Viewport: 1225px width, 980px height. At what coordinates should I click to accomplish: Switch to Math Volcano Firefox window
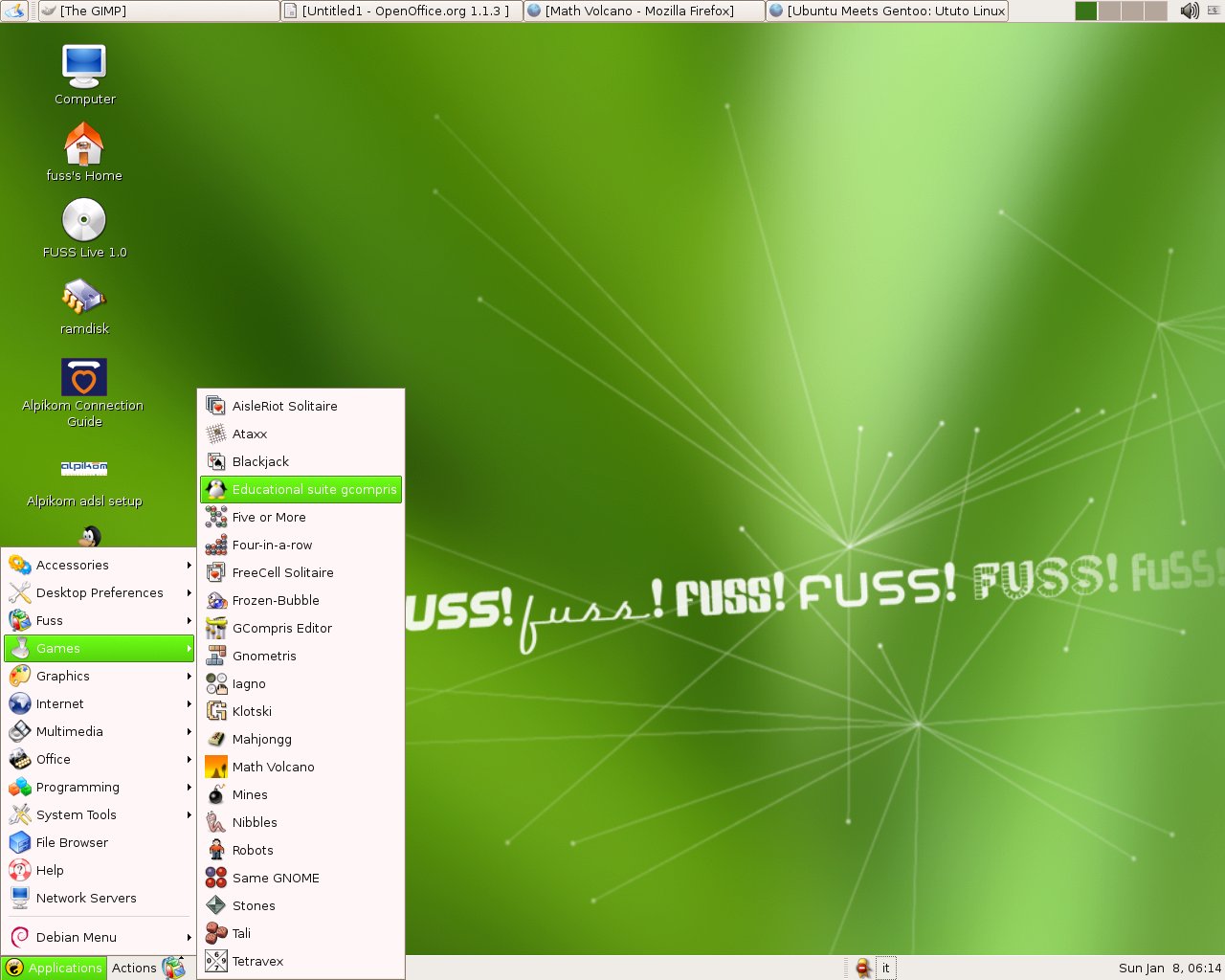(645, 11)
